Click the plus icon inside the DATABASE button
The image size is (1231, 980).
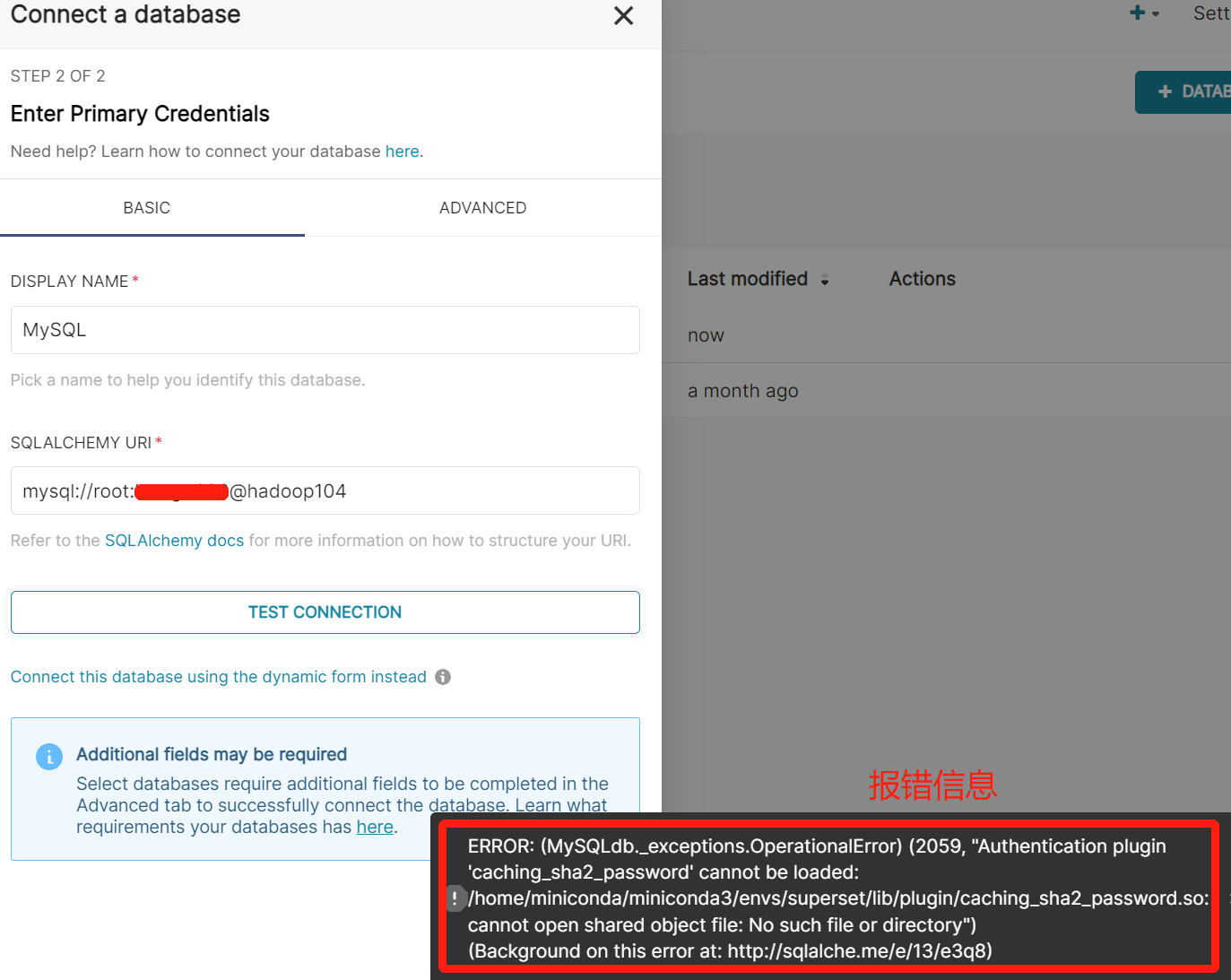point(1165,91)
